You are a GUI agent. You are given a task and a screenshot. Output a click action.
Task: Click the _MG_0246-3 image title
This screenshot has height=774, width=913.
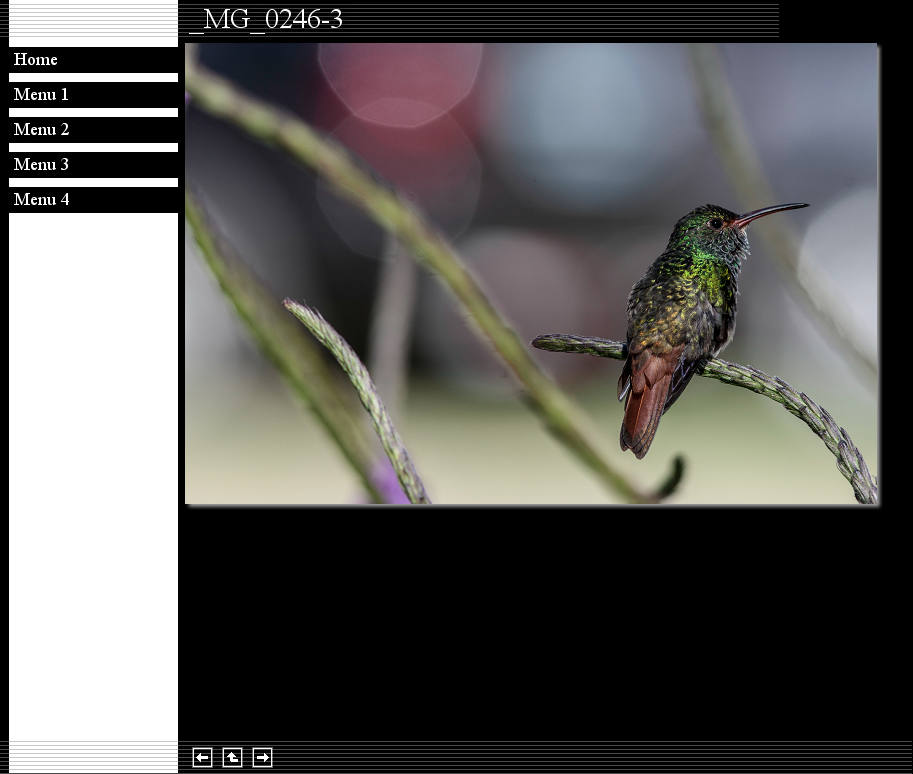[266, 20]
